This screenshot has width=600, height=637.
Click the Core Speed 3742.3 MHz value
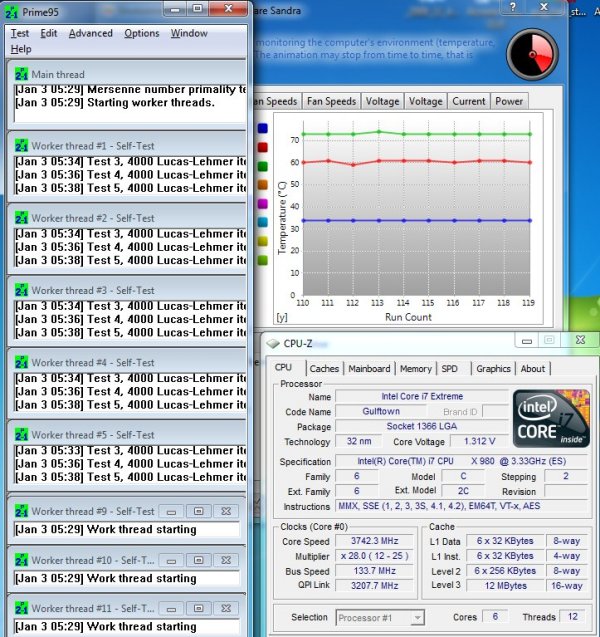(x=375, y=541)
